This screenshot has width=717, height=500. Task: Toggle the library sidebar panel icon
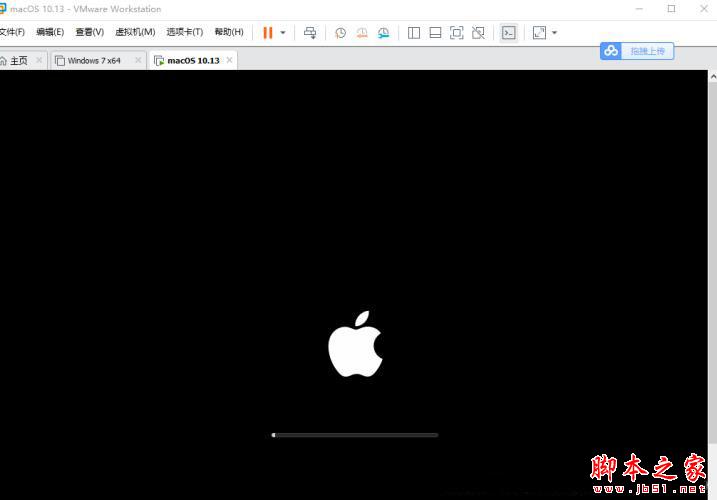(x=414, y=32)
